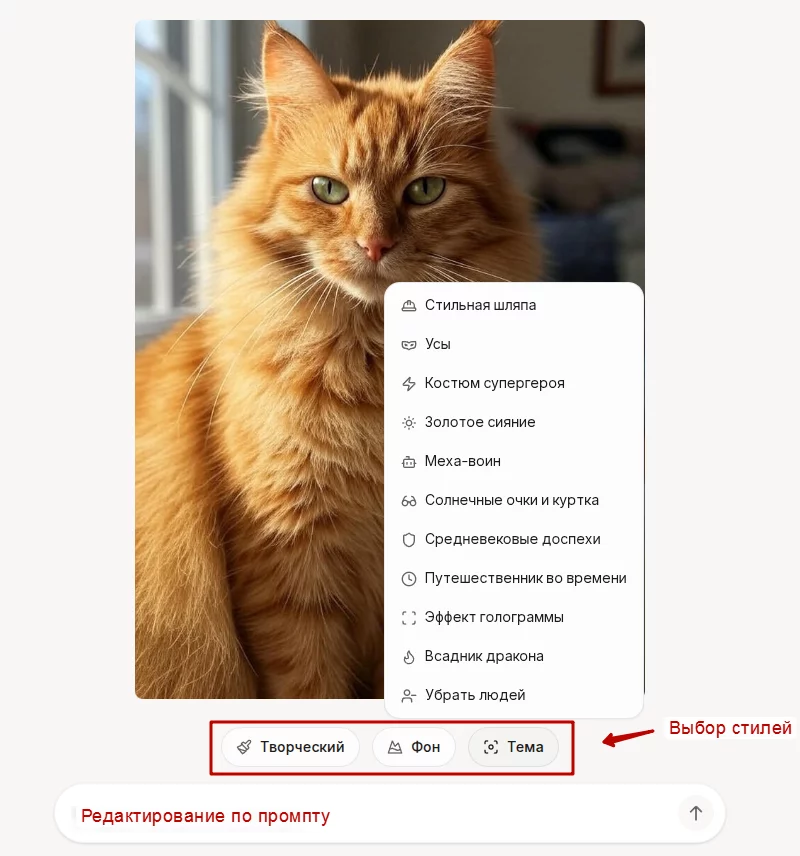Click the person-minus icon for Убрать людей
The height and width of the screenshot is (856, 800).
click(408, 696)
